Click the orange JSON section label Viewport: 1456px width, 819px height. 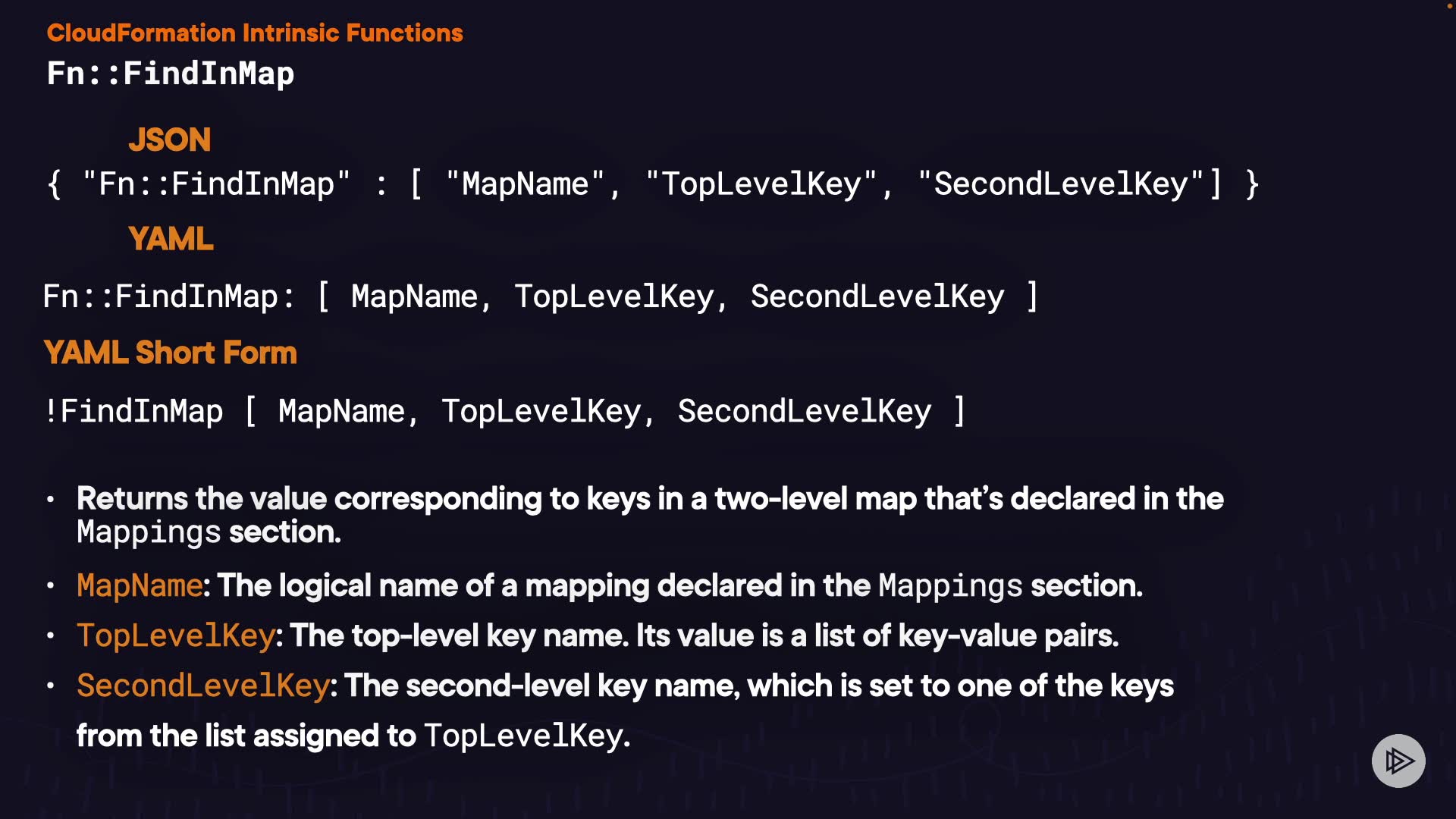click(x=170, y=140)
